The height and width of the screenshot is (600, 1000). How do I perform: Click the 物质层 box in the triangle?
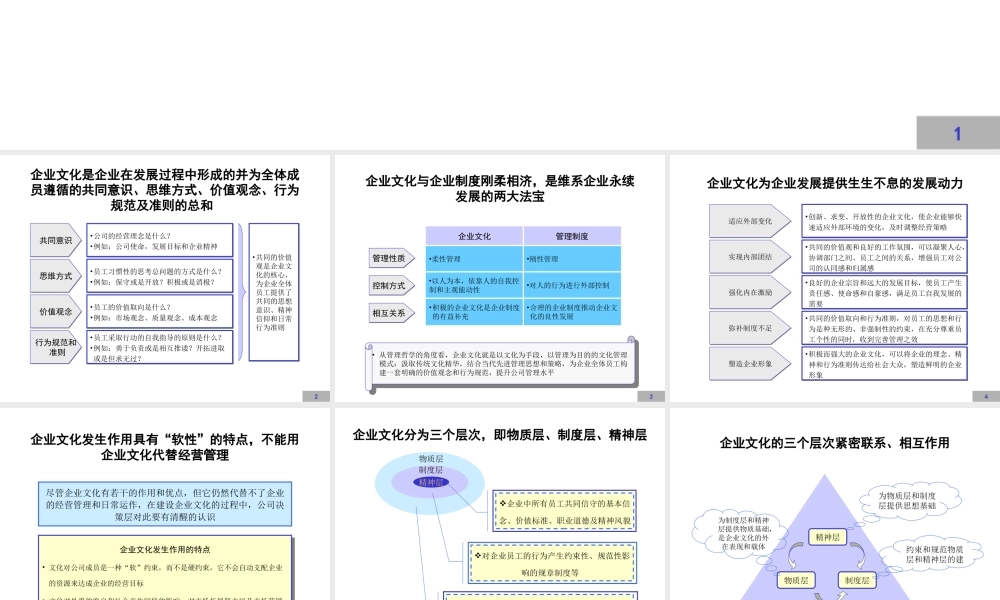click(x=796, y=580)
